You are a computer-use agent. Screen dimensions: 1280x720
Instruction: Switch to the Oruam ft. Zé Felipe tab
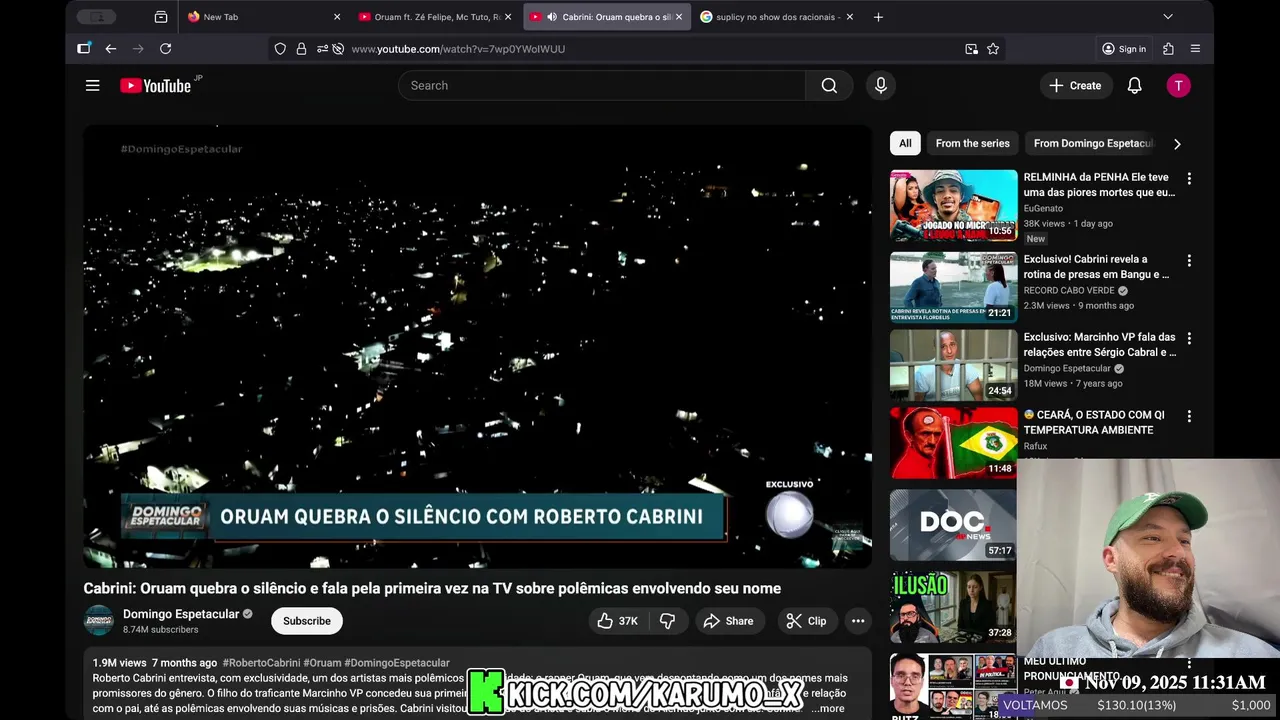(437, 17)
